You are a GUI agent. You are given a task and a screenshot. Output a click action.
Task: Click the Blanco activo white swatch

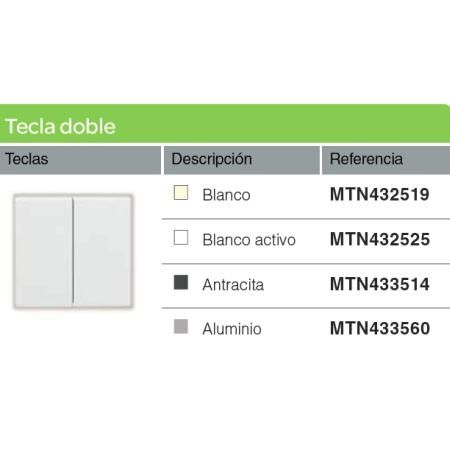[181, 238]
